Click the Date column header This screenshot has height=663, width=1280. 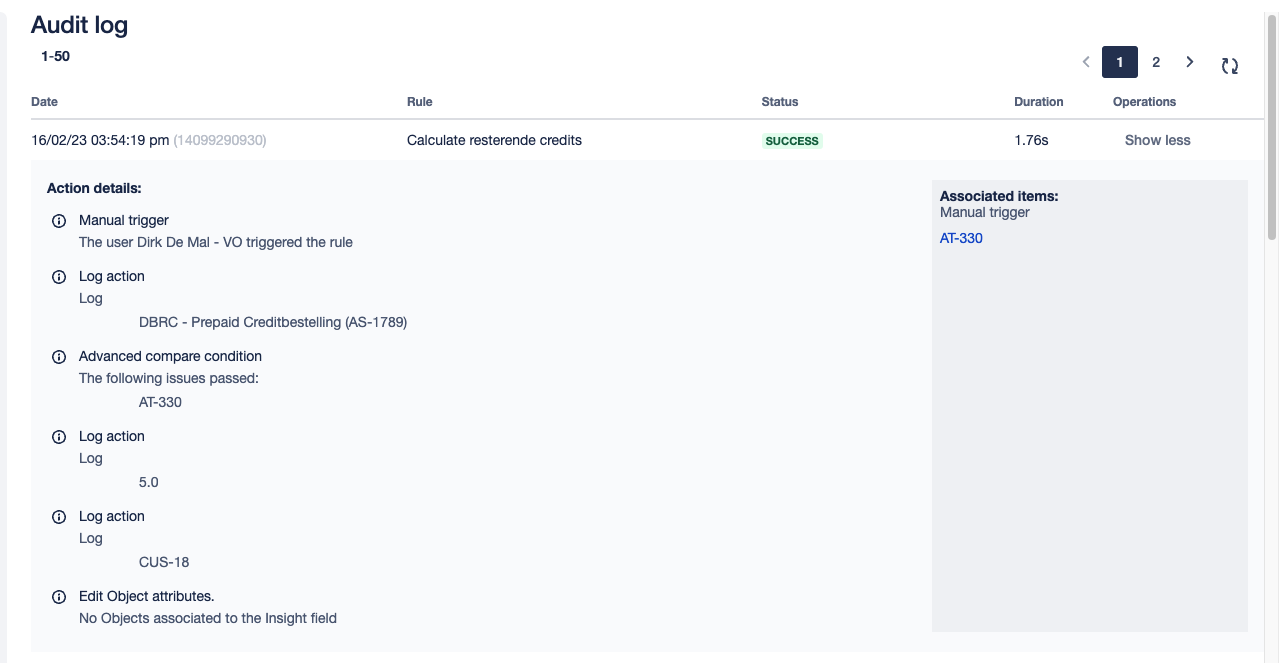pyautogui.click(x=45, y=102)
